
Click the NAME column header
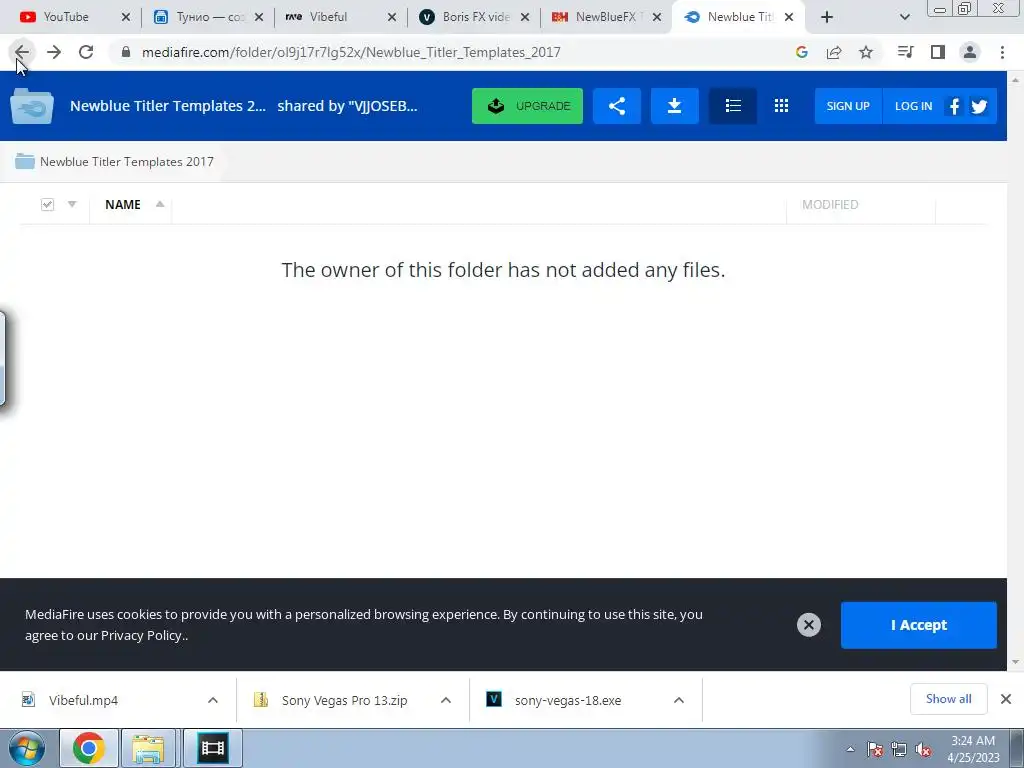(x=123, y=204)
